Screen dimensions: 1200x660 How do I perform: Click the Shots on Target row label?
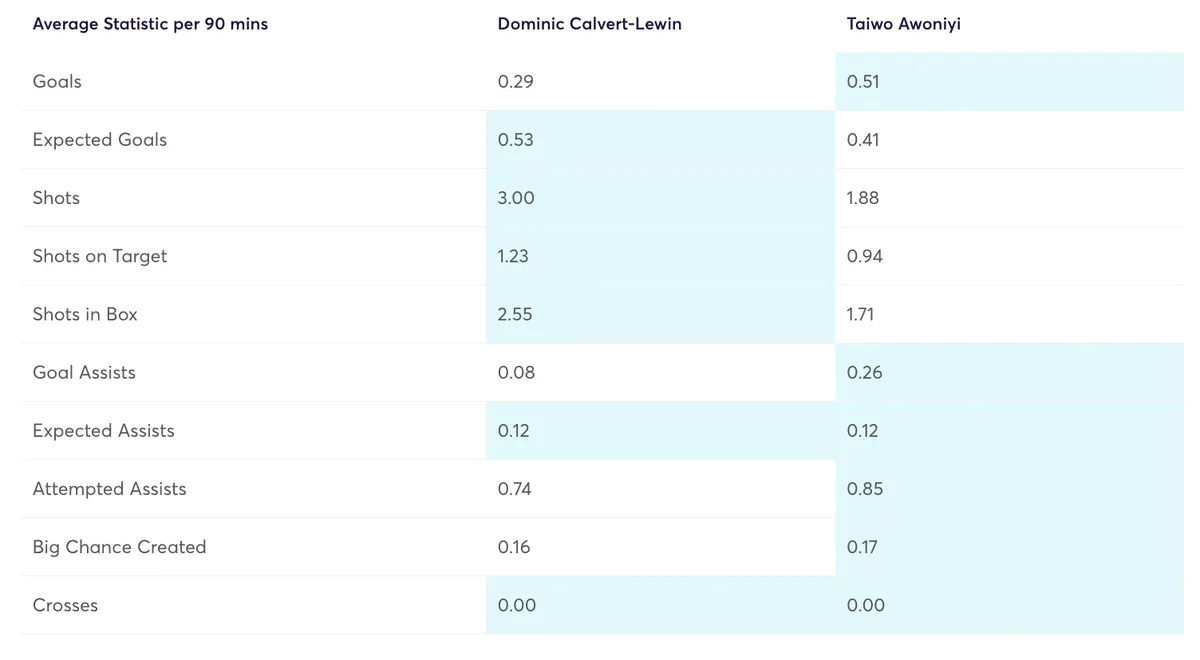pyautogui.click(x=100, y=256)
